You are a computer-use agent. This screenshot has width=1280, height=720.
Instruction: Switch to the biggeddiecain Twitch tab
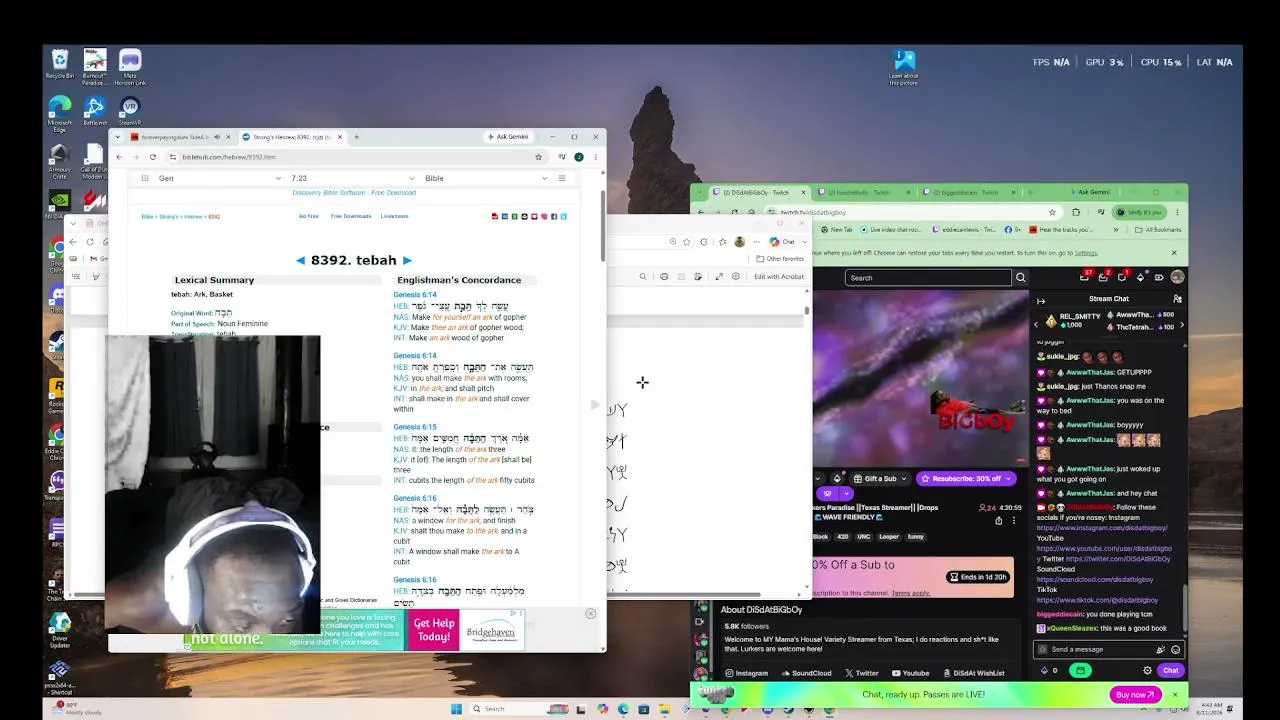tap(966, 192)
